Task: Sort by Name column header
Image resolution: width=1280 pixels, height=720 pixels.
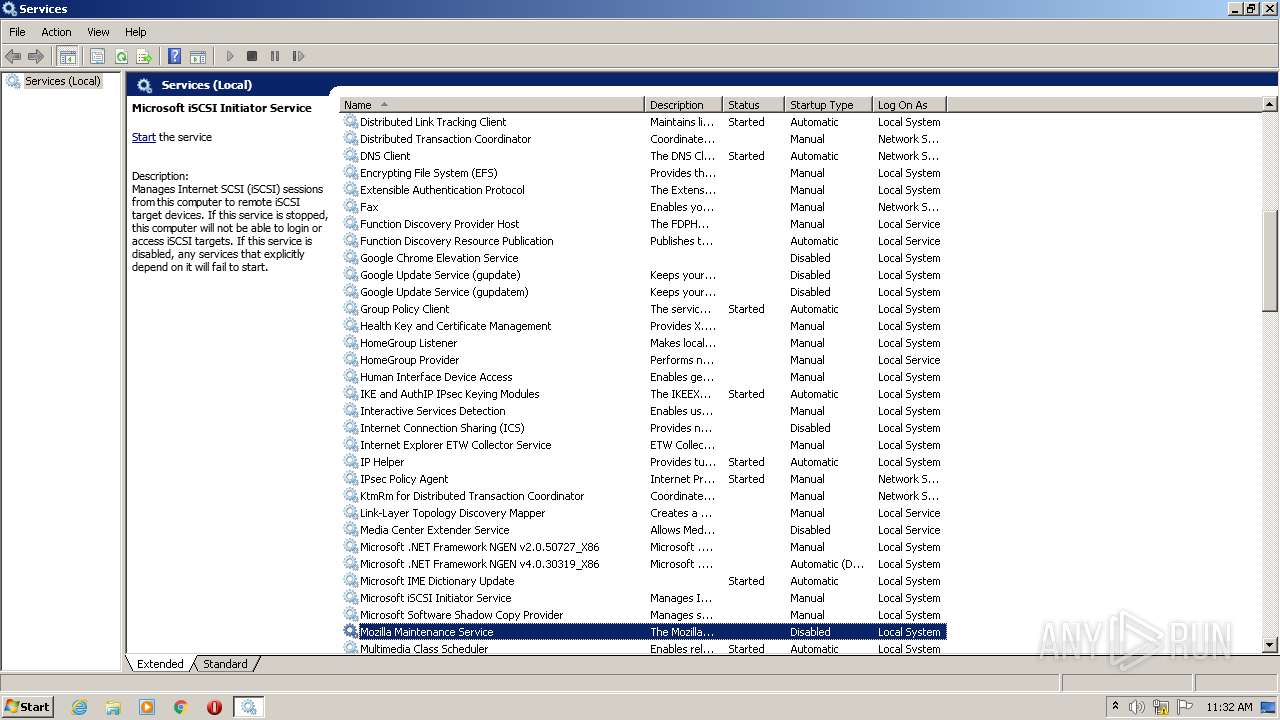Action: pos(492,104)
